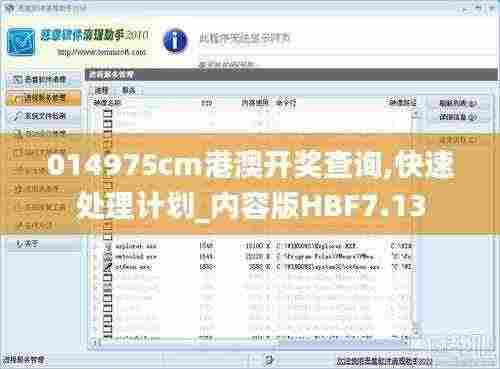Open the website URL link under title
The height and width of the screenshot is (369, 500).
102,52
